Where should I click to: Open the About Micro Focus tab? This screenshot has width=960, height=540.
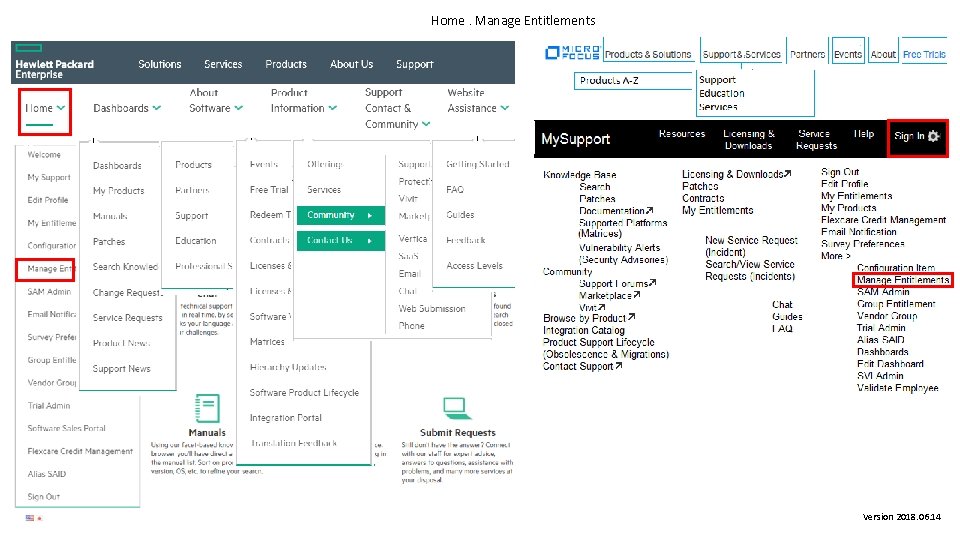(x=883, y=54)
